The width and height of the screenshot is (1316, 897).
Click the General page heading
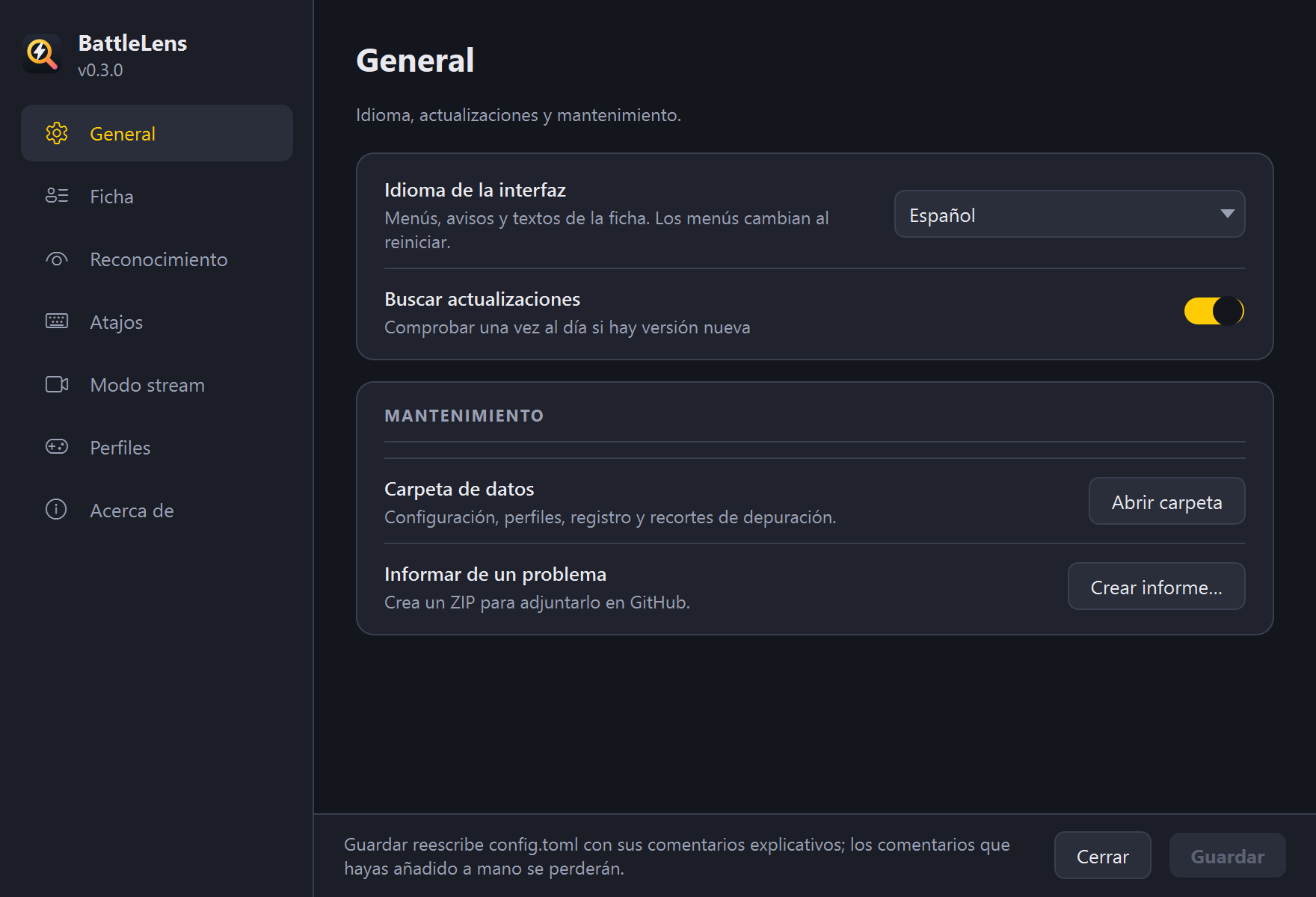pyautogui.click(x=415, y=61)
